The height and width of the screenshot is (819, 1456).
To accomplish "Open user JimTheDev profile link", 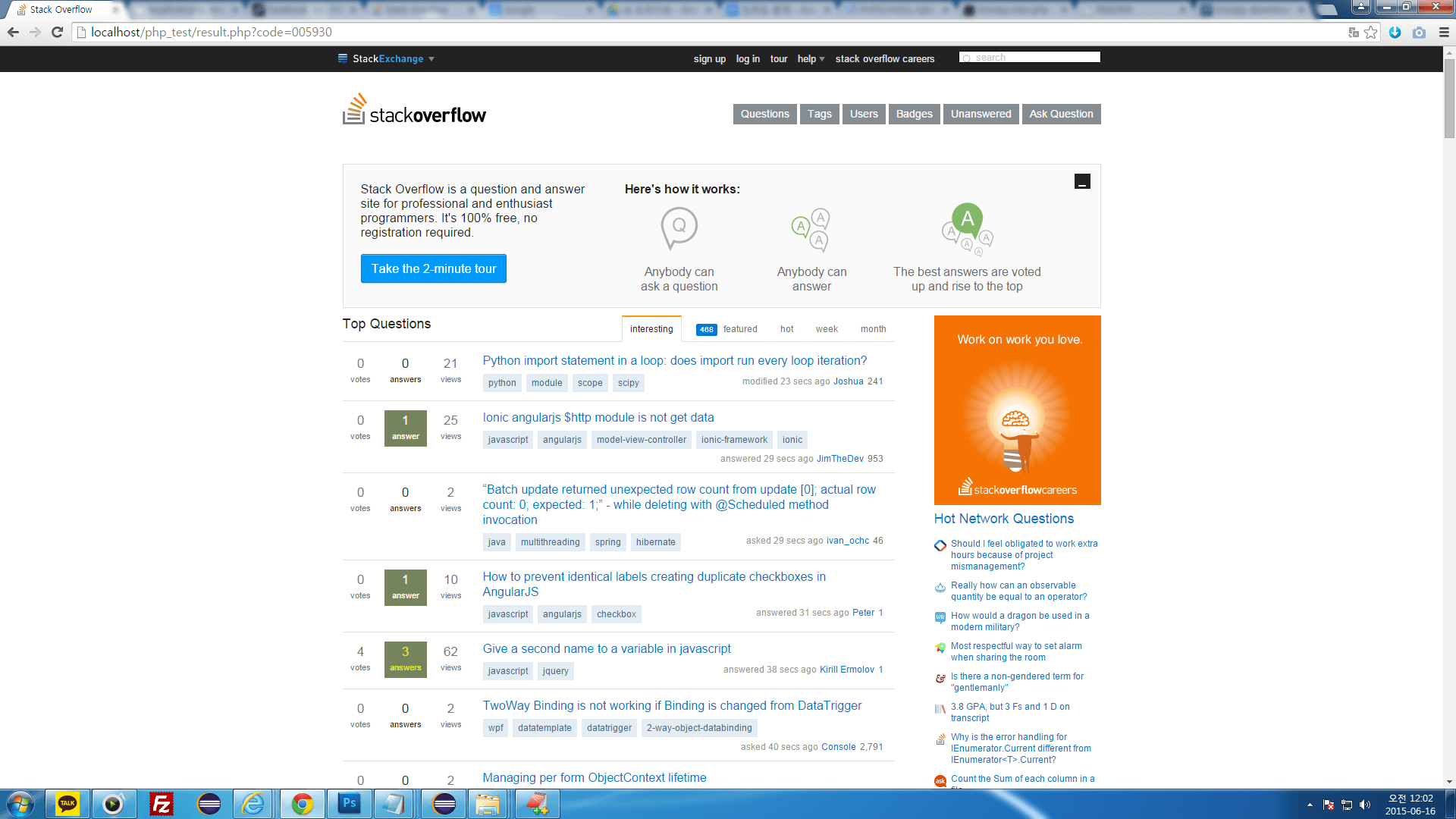I will click(x=839, y=459).
